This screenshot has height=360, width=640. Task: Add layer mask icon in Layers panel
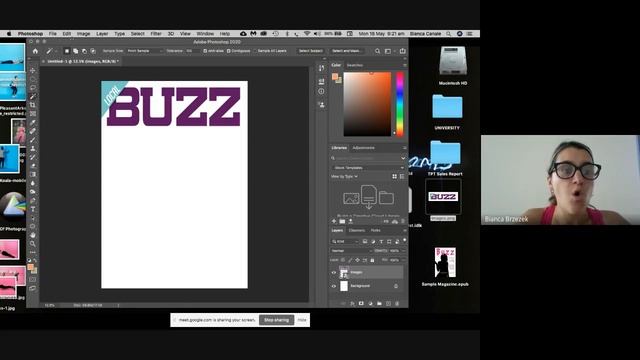[361, 304]
